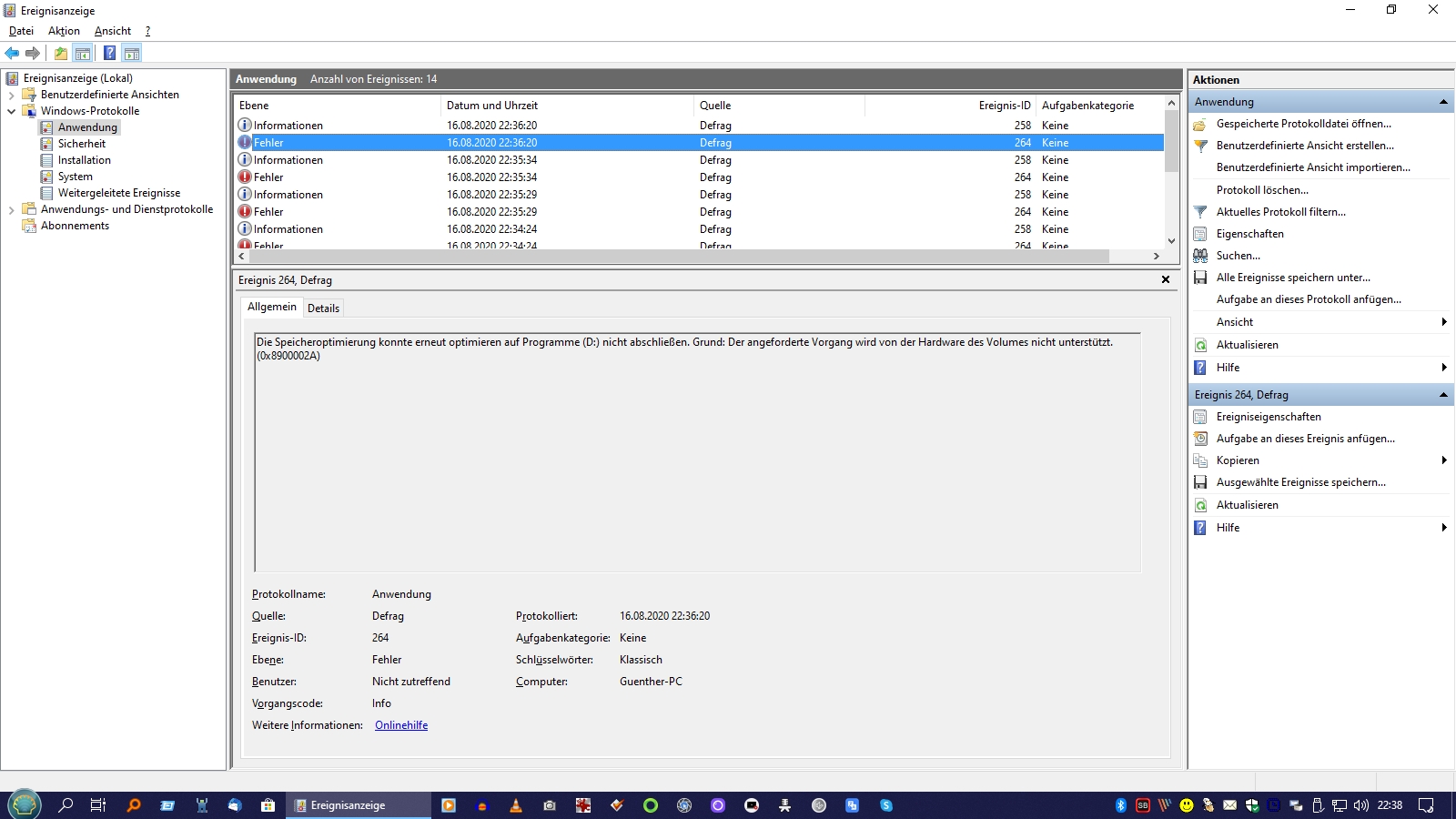The width and height of the screenshot is (1456, 819).
Task: Click the VLC cone icon in taskbar
Action: pyautogui.click(x=516, y=805)
